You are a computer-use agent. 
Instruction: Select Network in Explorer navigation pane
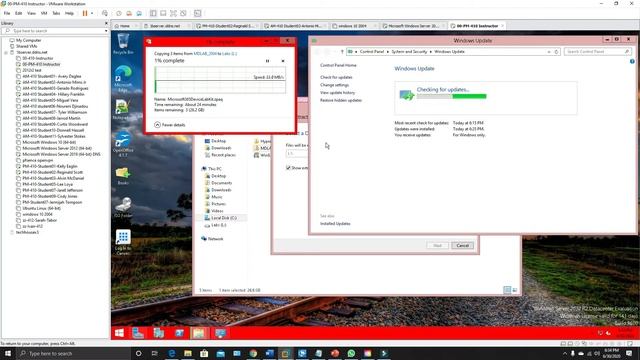(212, 239)
